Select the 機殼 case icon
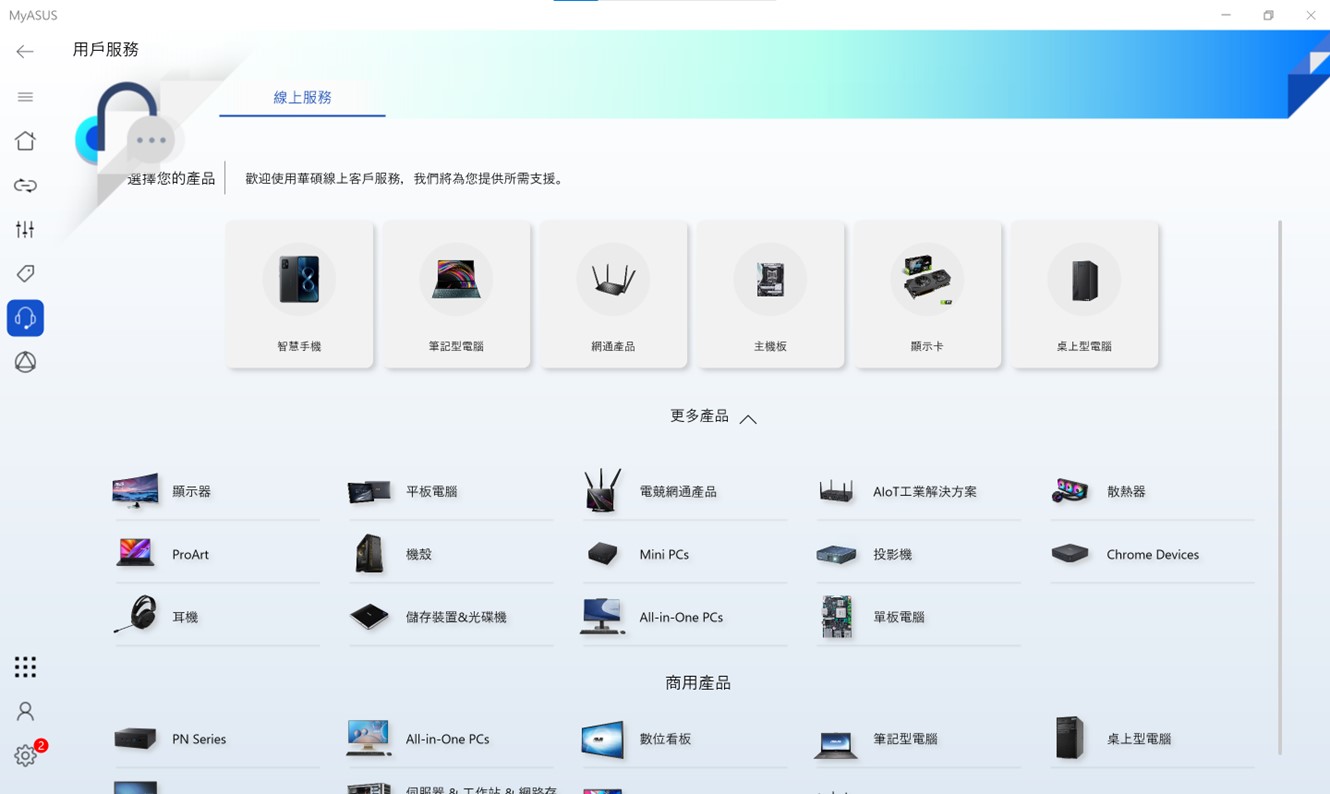The image size is (1330, 794). [x=369, y=553]
